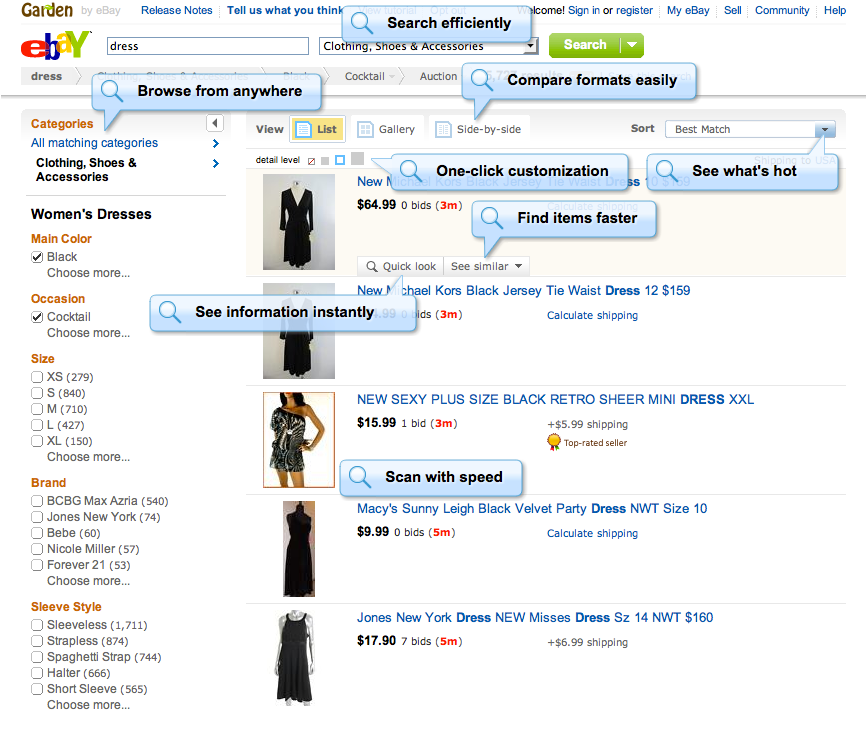Click the green Search button
Screen dimensions: 866x730
pyautogui.click(x=585, y=45)
